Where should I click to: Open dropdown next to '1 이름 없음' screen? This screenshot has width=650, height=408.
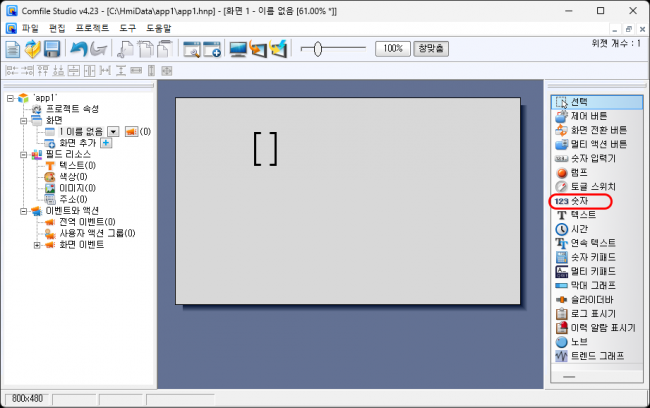pos(113,131)
